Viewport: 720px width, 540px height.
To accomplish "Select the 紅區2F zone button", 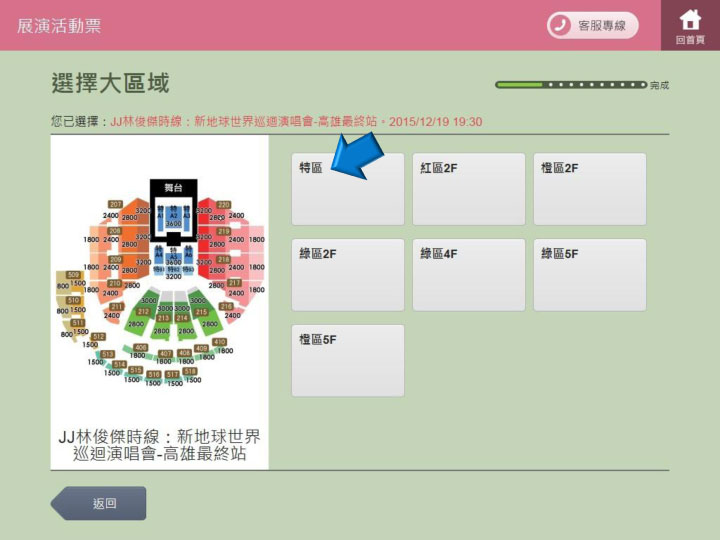I will pos(469,189).
